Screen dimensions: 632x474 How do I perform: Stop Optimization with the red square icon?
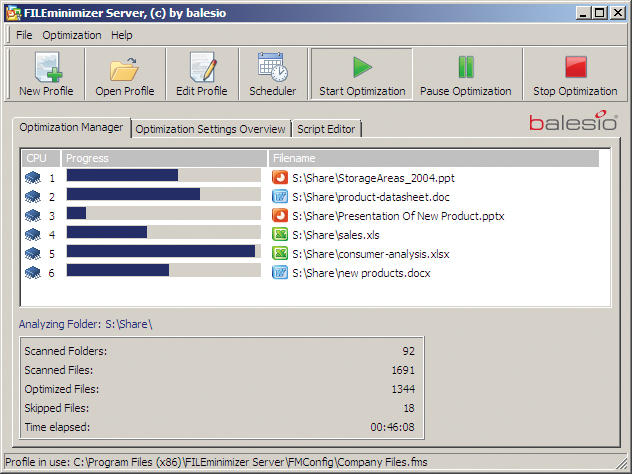(576, 67)
